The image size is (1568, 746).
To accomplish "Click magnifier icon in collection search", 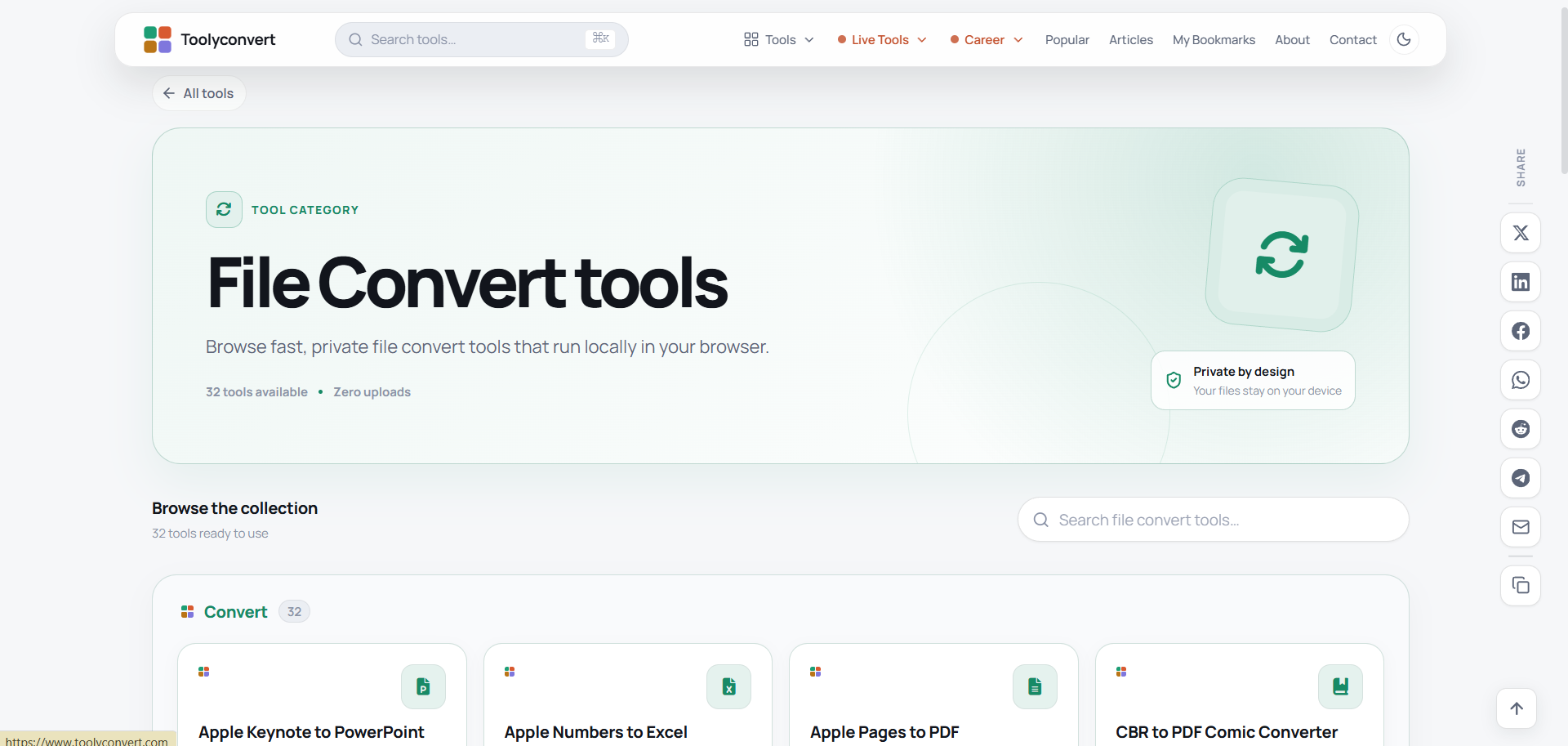I will click(x=1040, y=520).
